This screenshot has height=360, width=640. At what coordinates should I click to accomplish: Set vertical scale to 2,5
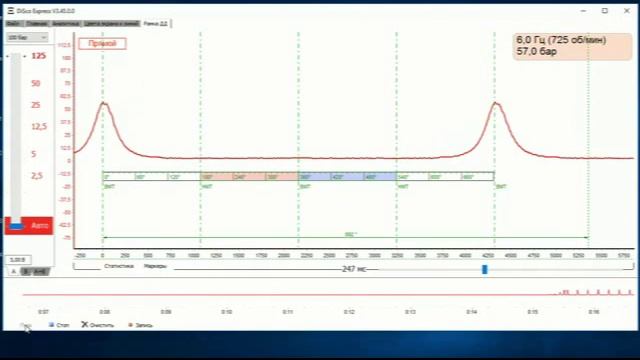coord(37,176)
